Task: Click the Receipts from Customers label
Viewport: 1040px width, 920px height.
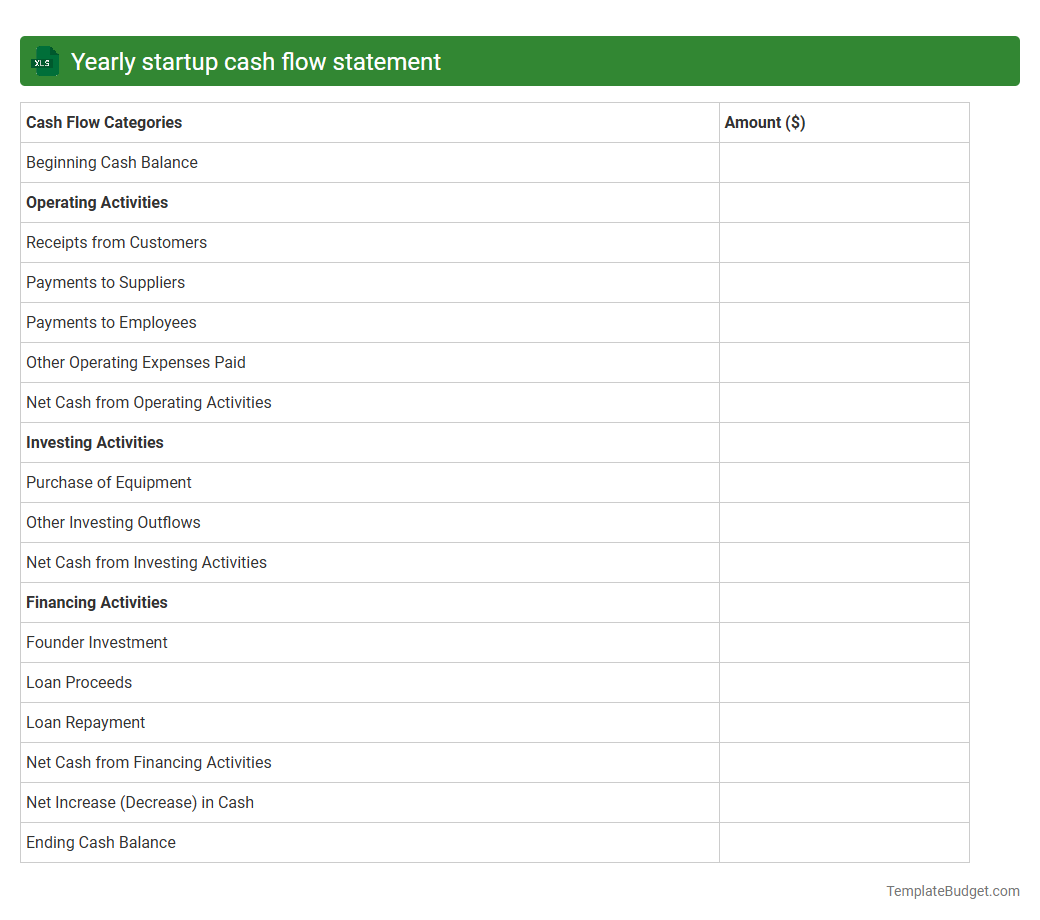Action: pyautogui.click(x=116, y=242)
